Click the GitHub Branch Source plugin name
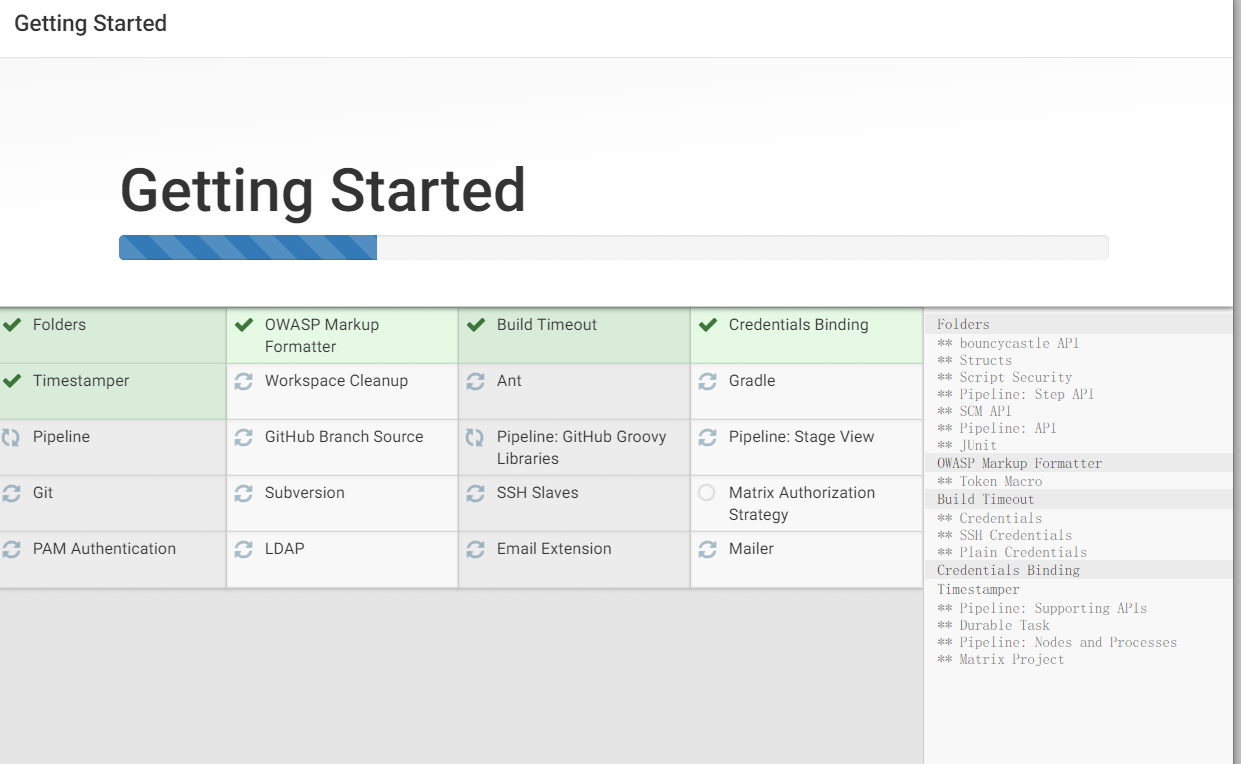The width and height of the screenshot is (1241, 764). (x=344, y=437)
